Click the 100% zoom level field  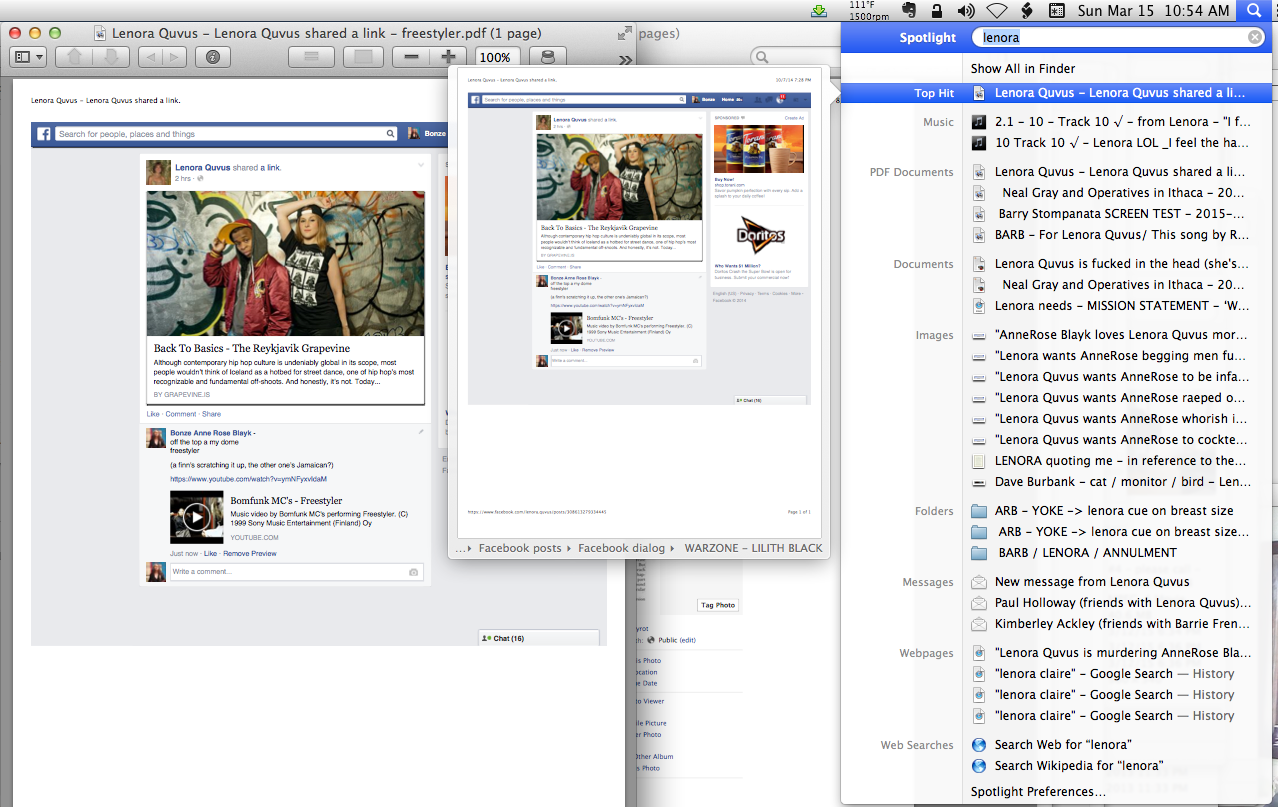(495, 57)
